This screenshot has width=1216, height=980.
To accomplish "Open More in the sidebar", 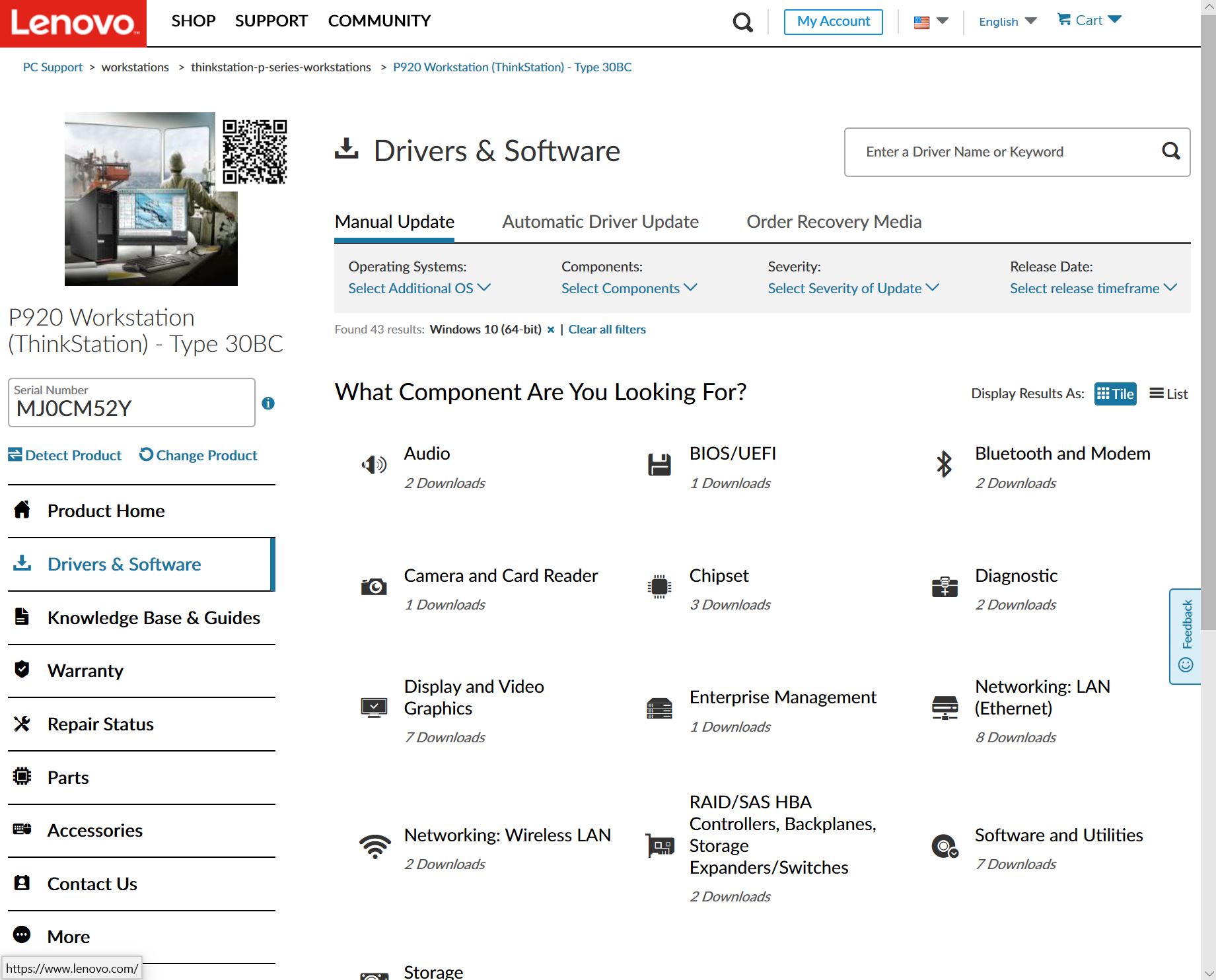I will (x=141, y=936).
